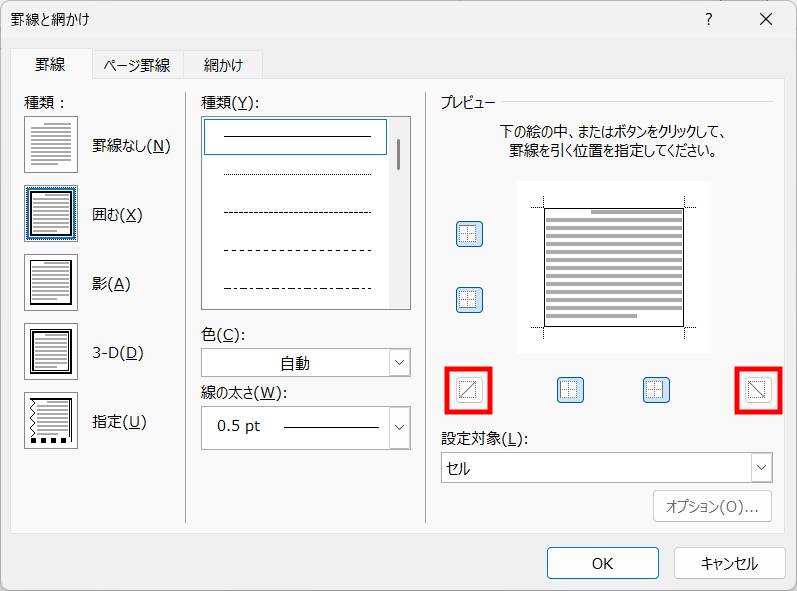Expand the 線の太さ width dropdown
This screenshot has width=797, height=591.
[399, 427]
